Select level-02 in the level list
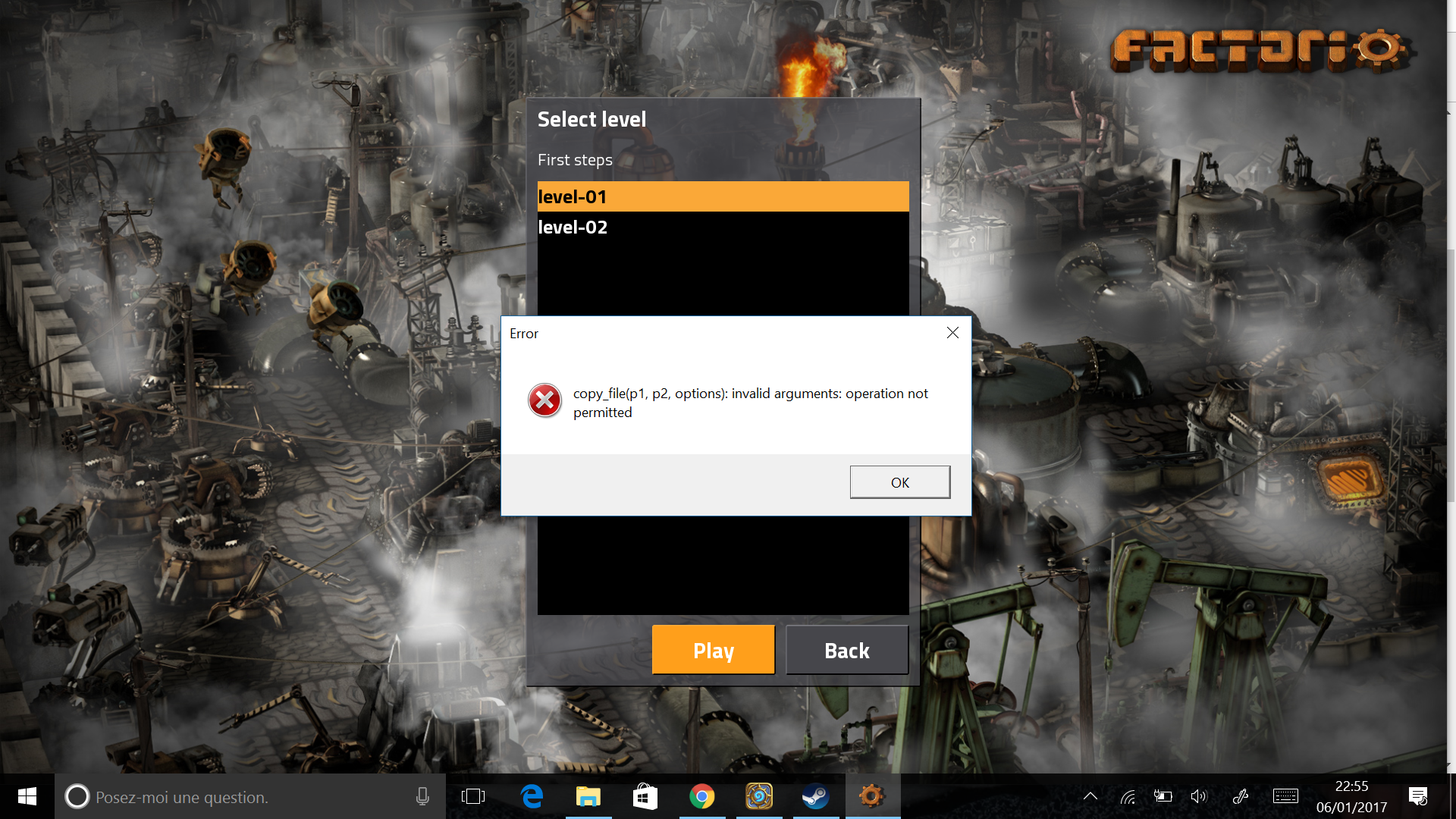 723,227
